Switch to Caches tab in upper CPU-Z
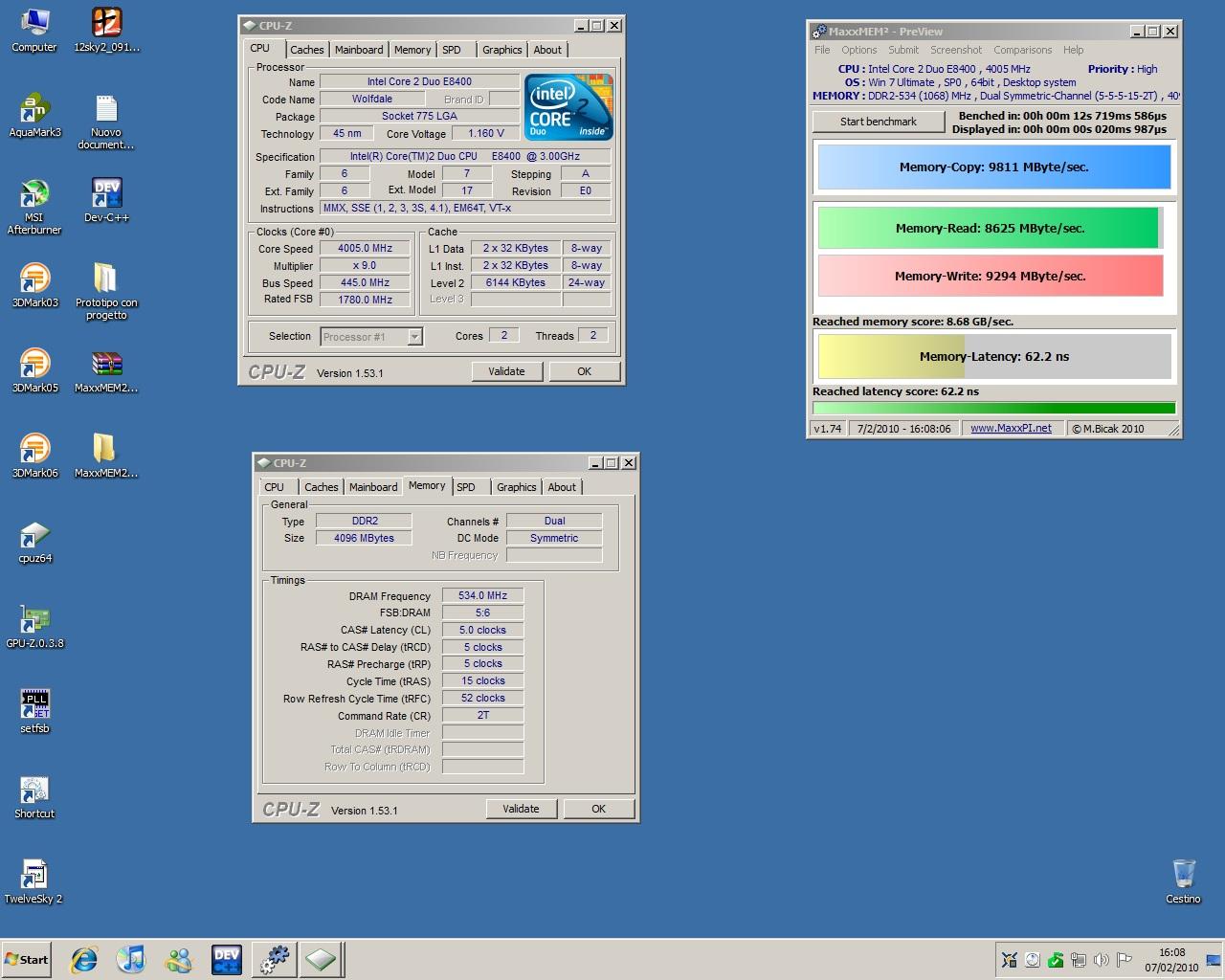The width and height of the screenshot is (1225, 980). click(307, 50)
